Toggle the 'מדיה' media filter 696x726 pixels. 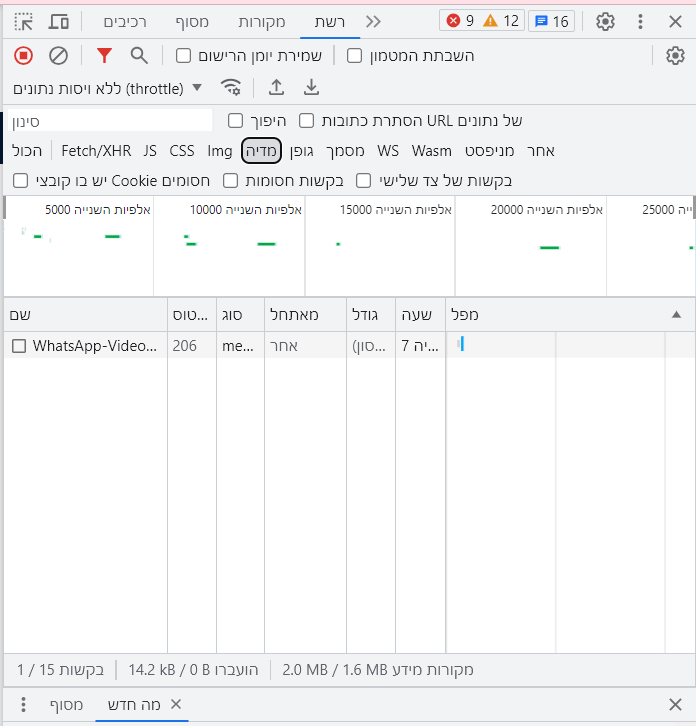point(261,151)
